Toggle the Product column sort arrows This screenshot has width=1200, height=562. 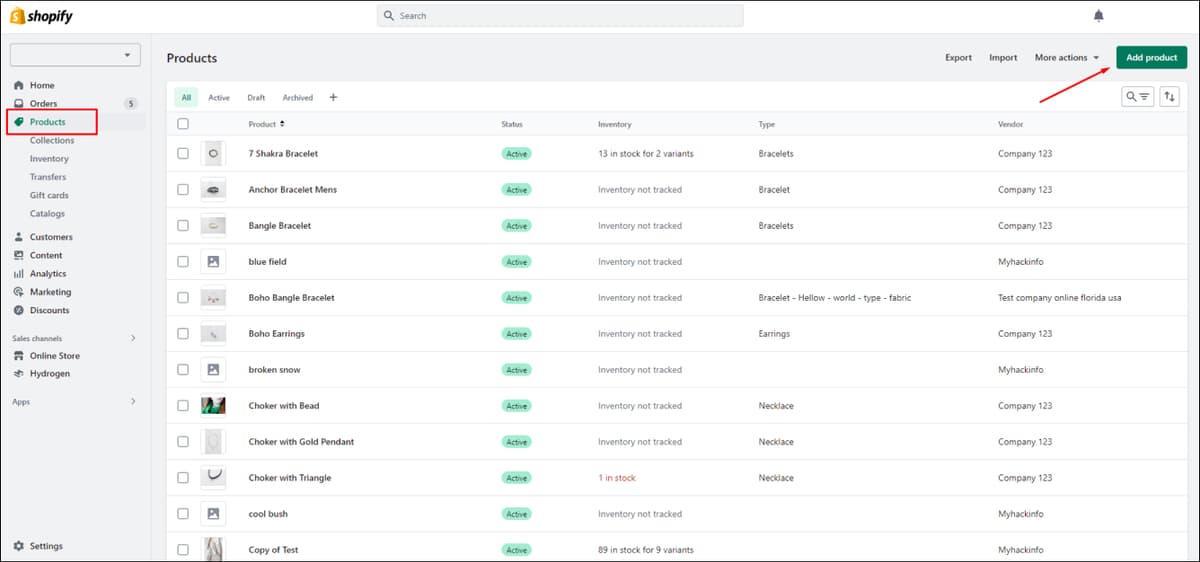282,124
